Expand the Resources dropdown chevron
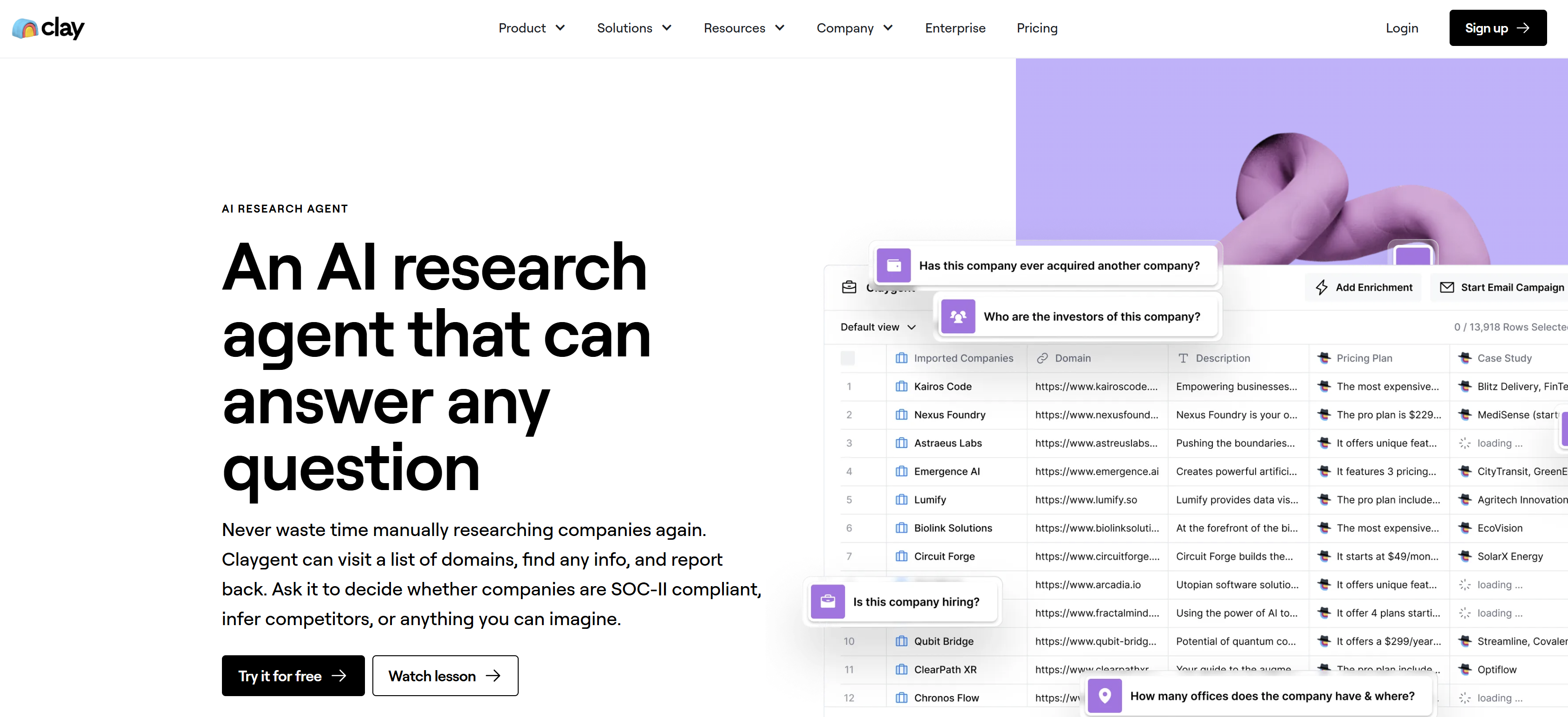Screen dimensions: 1568x717 pos(779,28)
